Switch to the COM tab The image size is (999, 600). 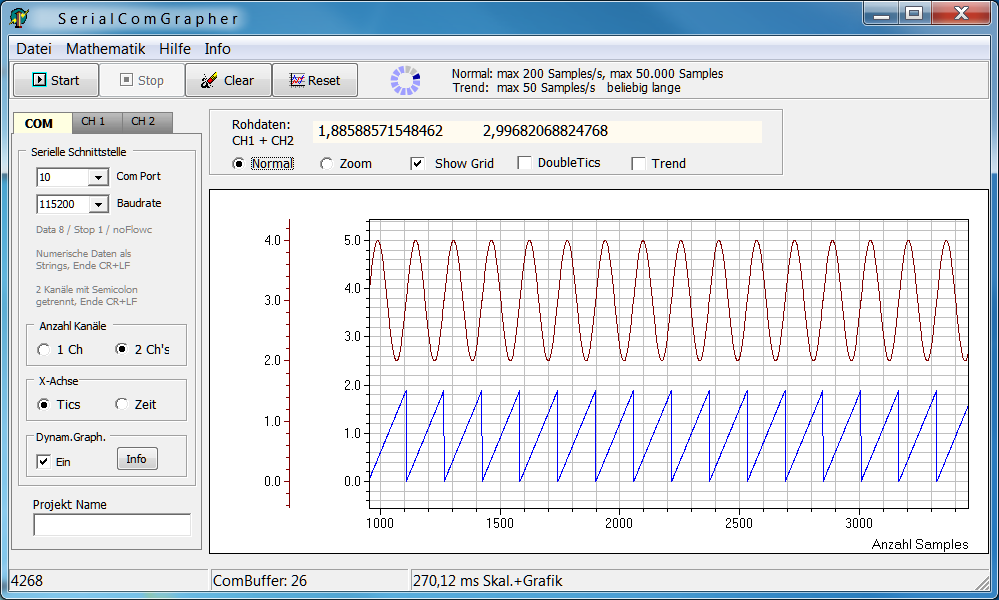[42, 123]
